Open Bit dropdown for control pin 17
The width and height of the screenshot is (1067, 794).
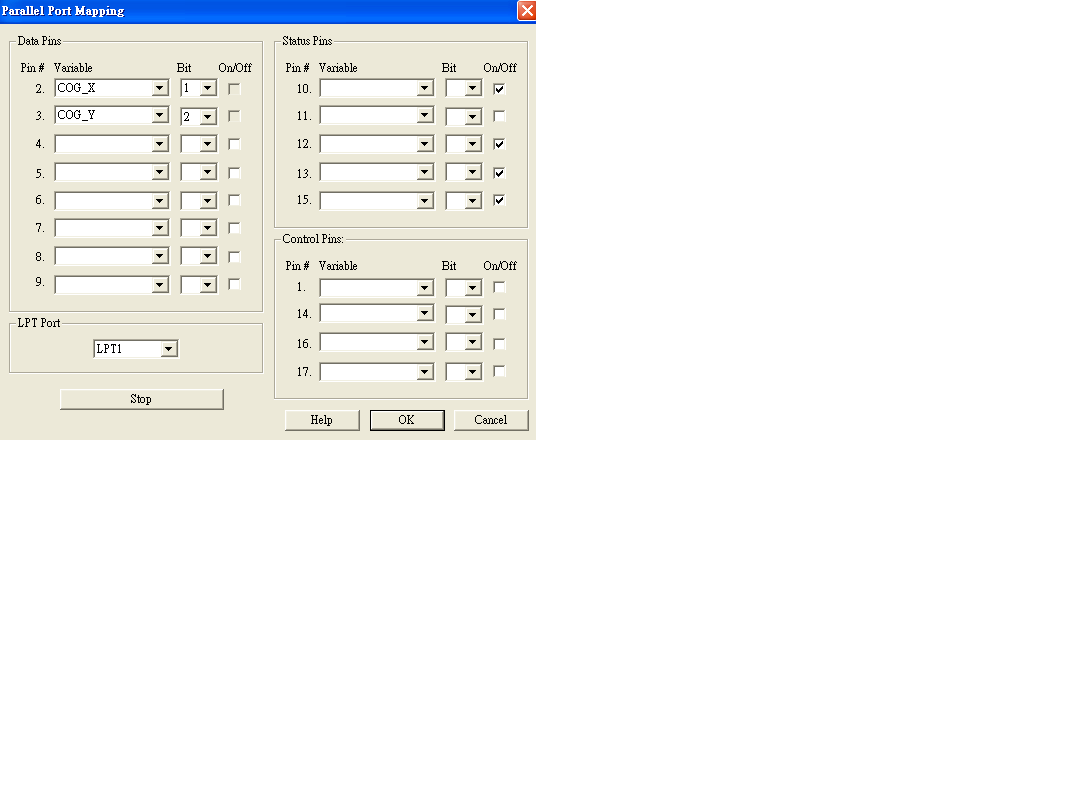(473, 373)
